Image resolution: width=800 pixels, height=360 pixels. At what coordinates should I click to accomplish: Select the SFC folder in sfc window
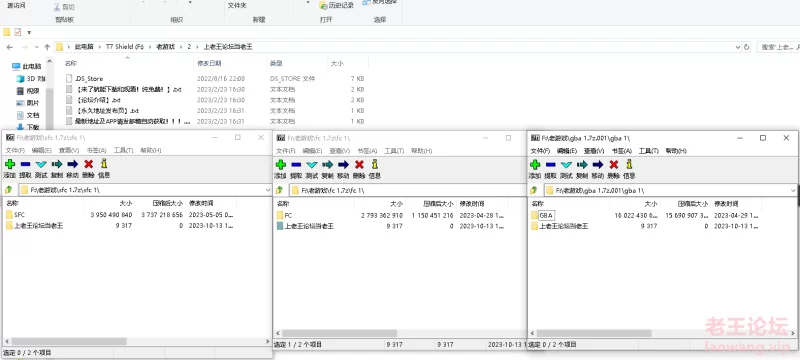[15, 215]
